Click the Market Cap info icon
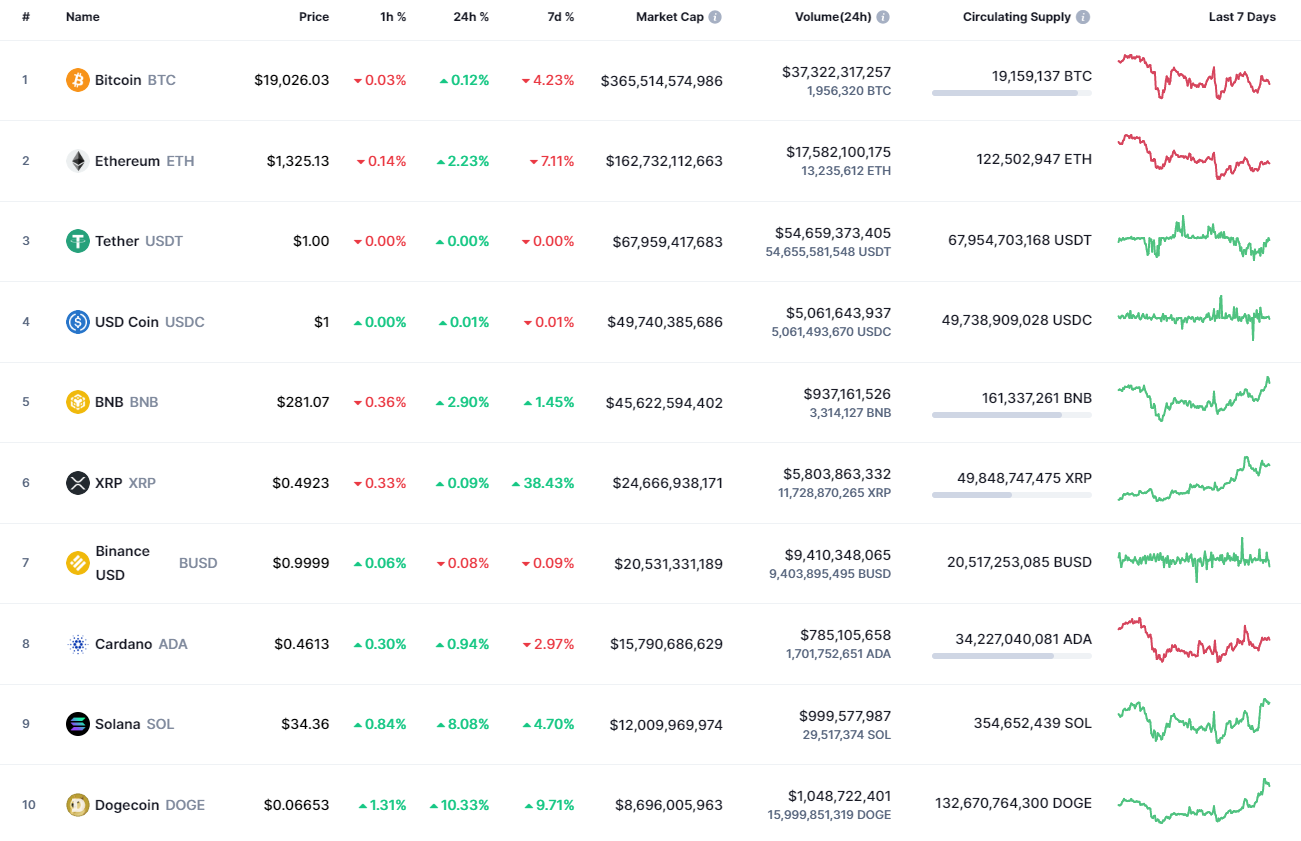Viewport: 1301px width, 841px height. pyautogui.click(x=715, y=17)
